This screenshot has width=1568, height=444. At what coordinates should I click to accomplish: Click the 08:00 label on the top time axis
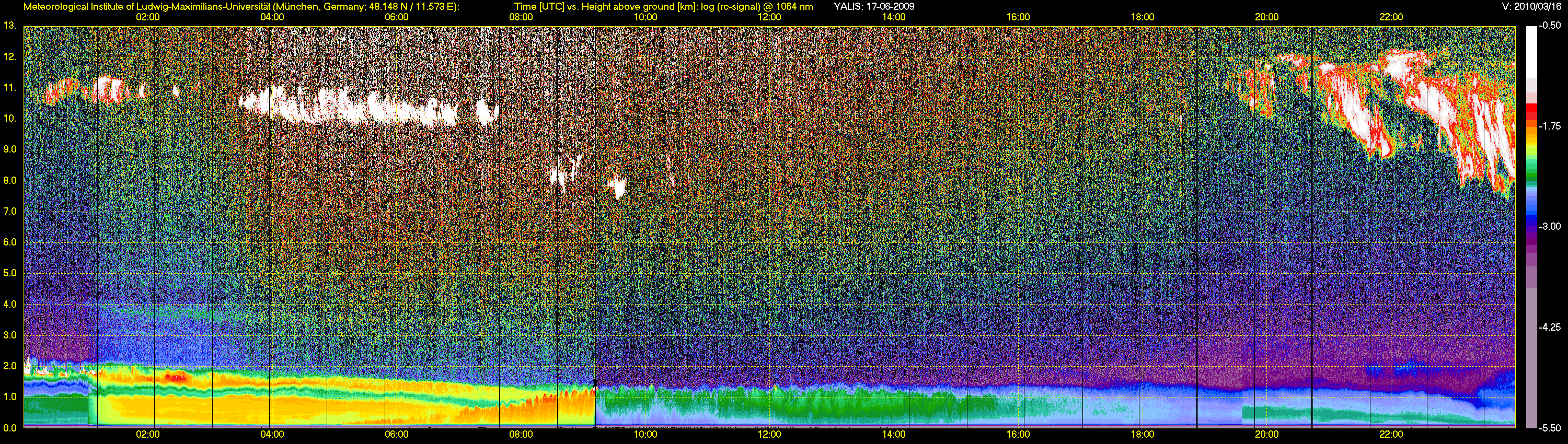(521, 17)
